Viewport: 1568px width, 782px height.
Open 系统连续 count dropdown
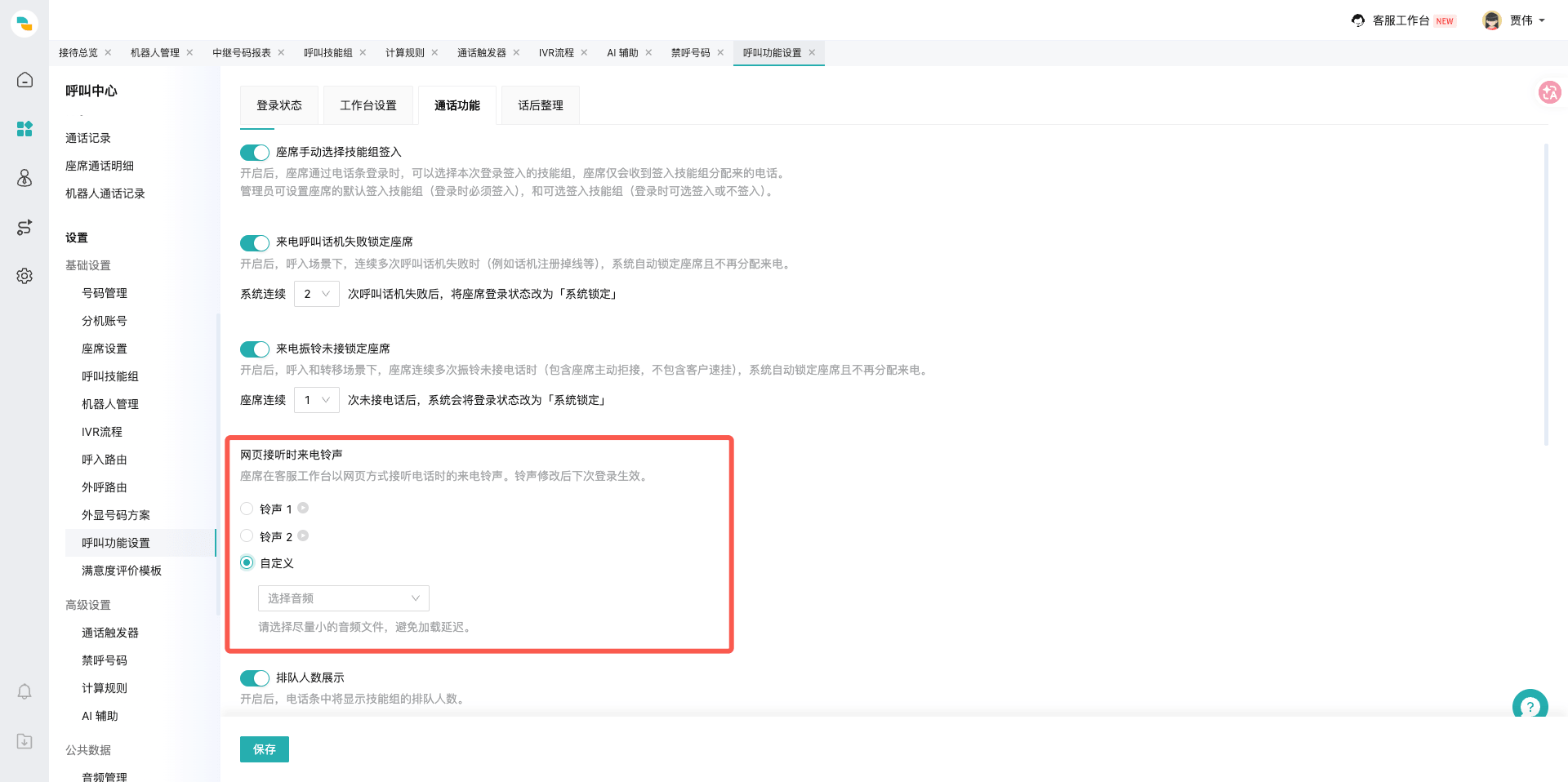[x=317, y=294]
